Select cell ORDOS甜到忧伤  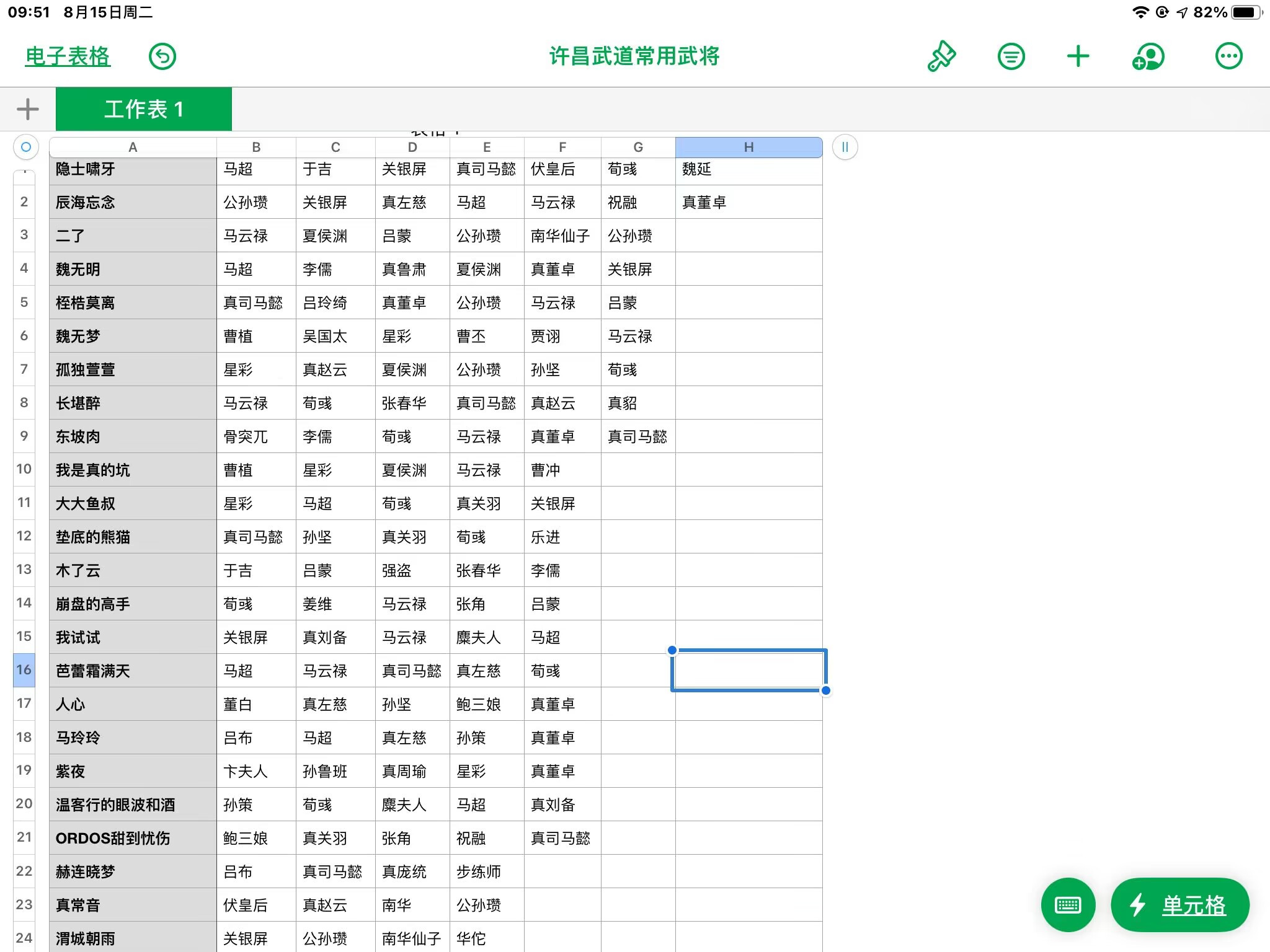133,838
